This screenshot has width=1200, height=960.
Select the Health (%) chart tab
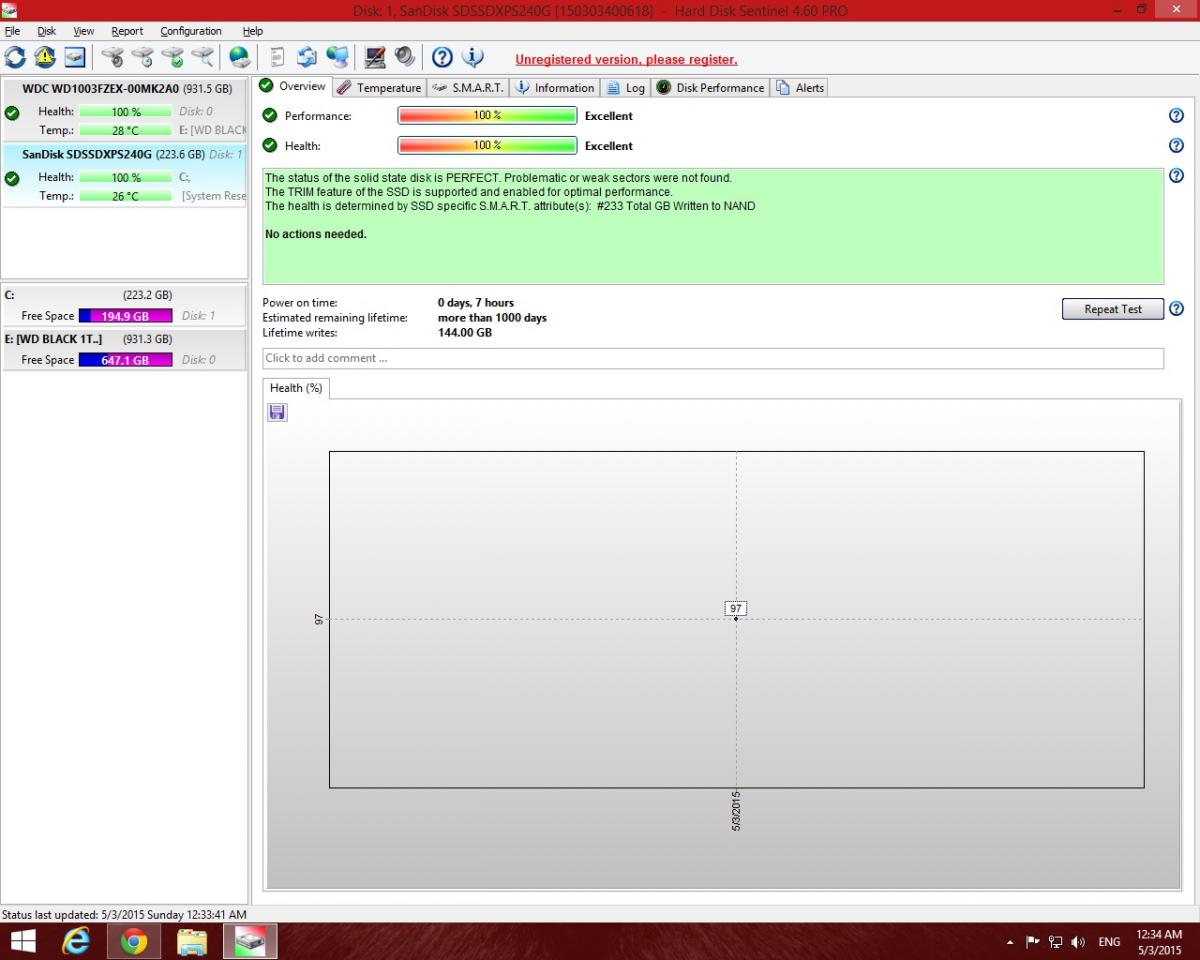[296, 388]
